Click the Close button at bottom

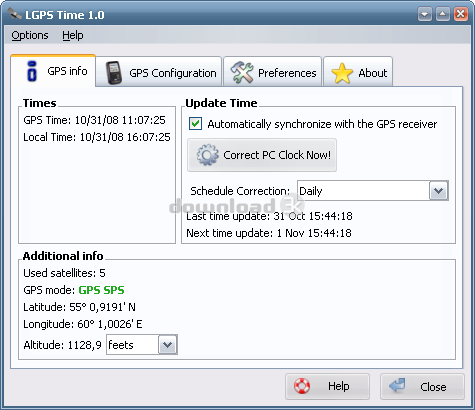click(x=422, y=387)
